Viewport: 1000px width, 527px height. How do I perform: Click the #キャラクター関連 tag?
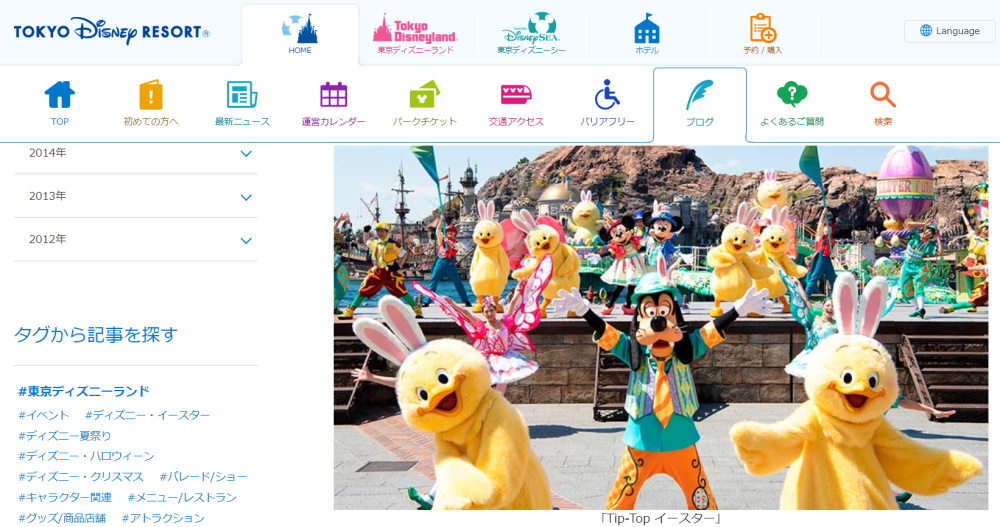tap(64, 497)
